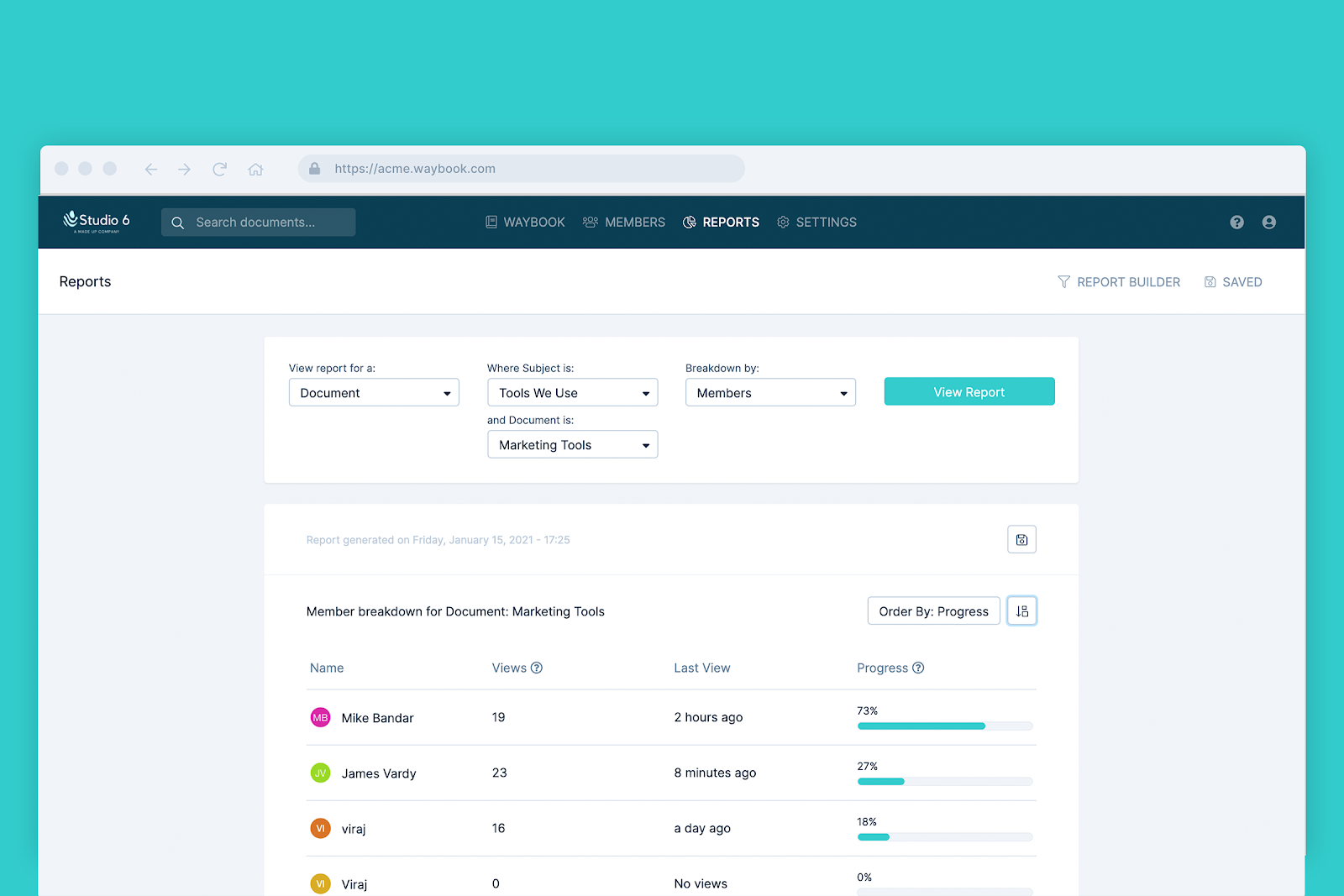Open the user account profile icon

(x=1268, y=223)
